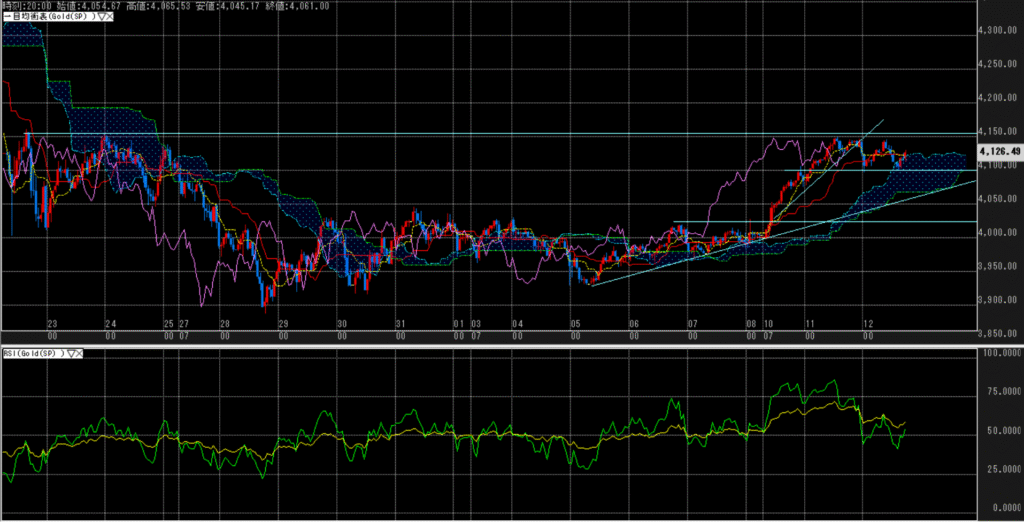1024x522 pixels.
Task: Click the 時刻 20:00 time readout
Action: [27, 5]
